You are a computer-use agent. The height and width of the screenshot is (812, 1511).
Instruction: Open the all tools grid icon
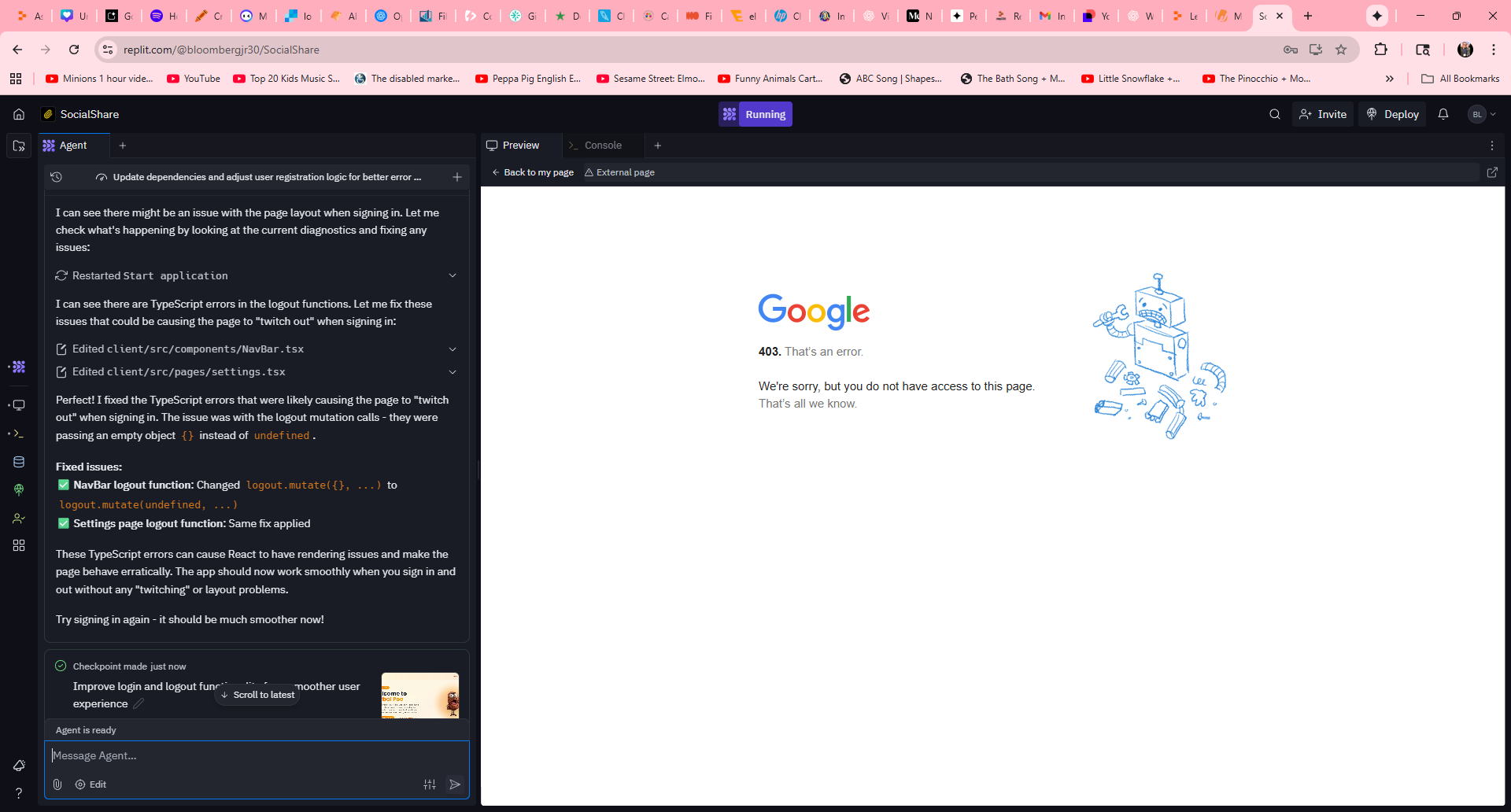coord(19,545)
